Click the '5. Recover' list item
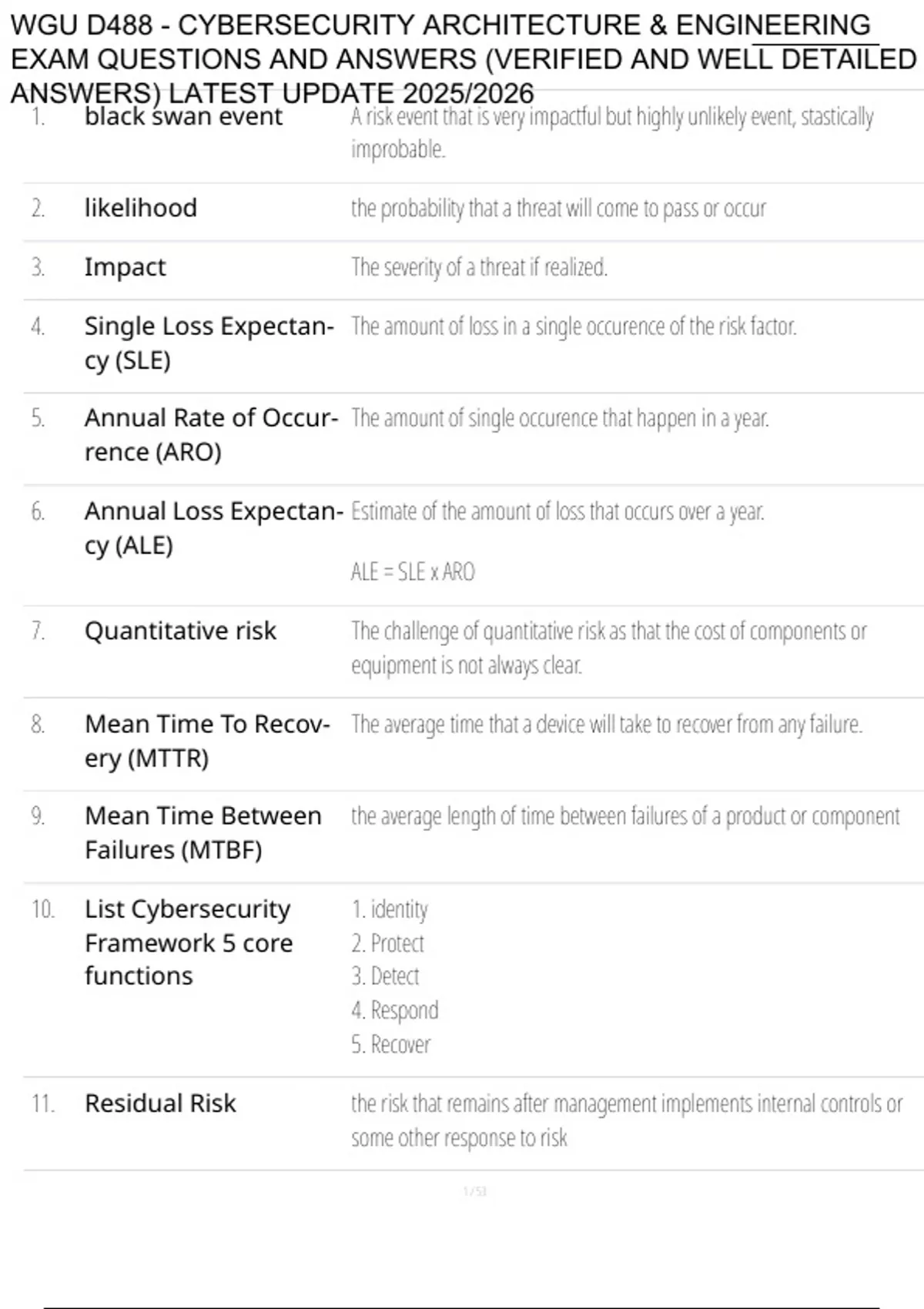Viewport: 924px width, 1309px height. (x=390, y=1045)
